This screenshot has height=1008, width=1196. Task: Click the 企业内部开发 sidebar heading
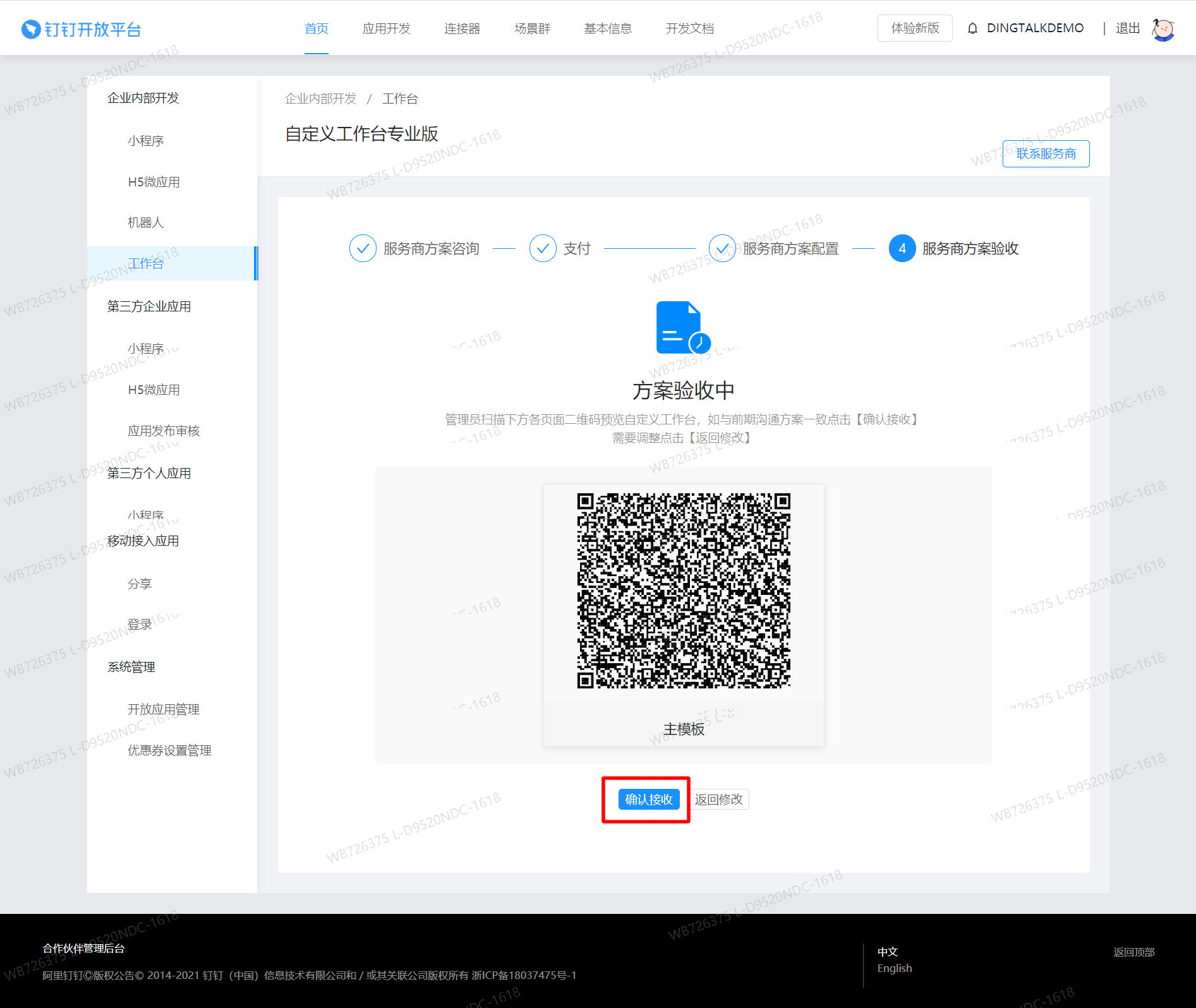coord(143,98)
